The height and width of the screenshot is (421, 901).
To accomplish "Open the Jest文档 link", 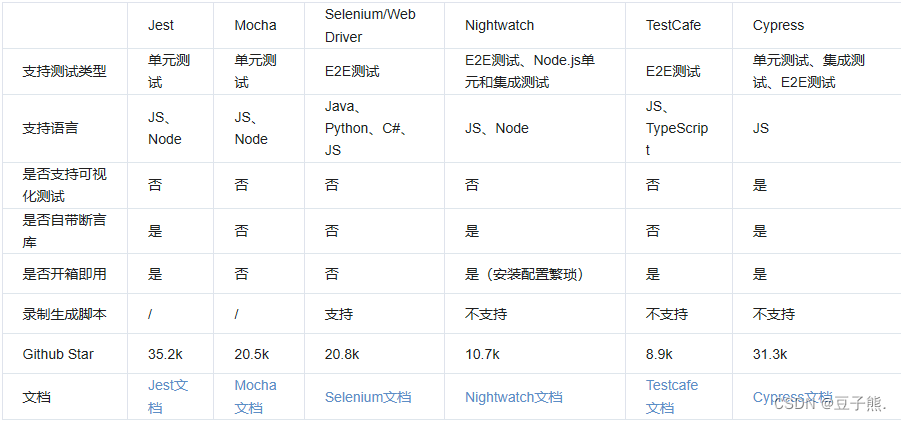I will [167, 396].
